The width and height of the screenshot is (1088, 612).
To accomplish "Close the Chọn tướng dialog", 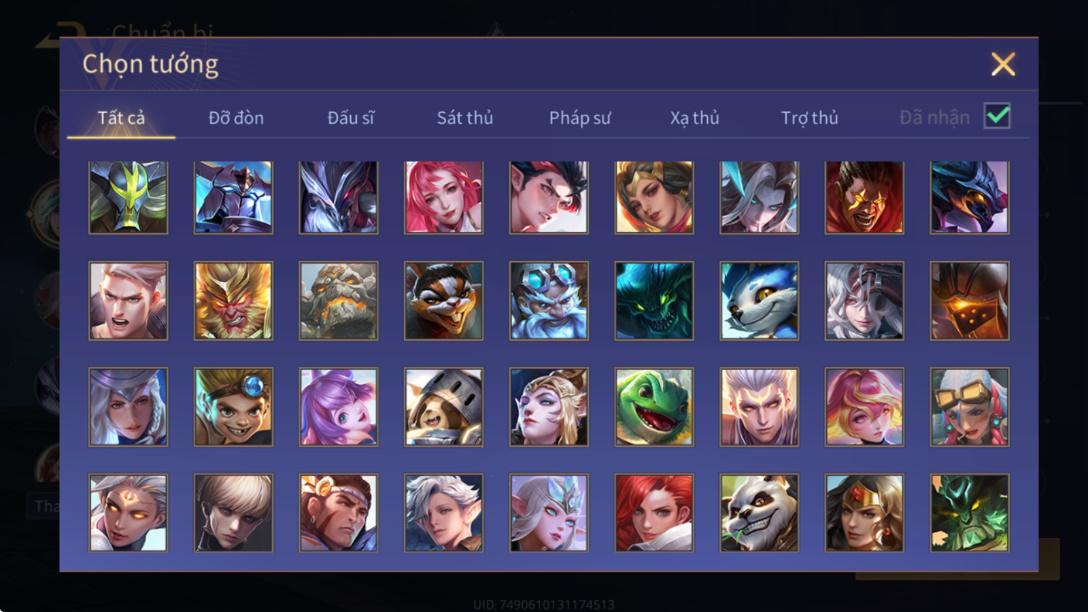I will 1003,64.
